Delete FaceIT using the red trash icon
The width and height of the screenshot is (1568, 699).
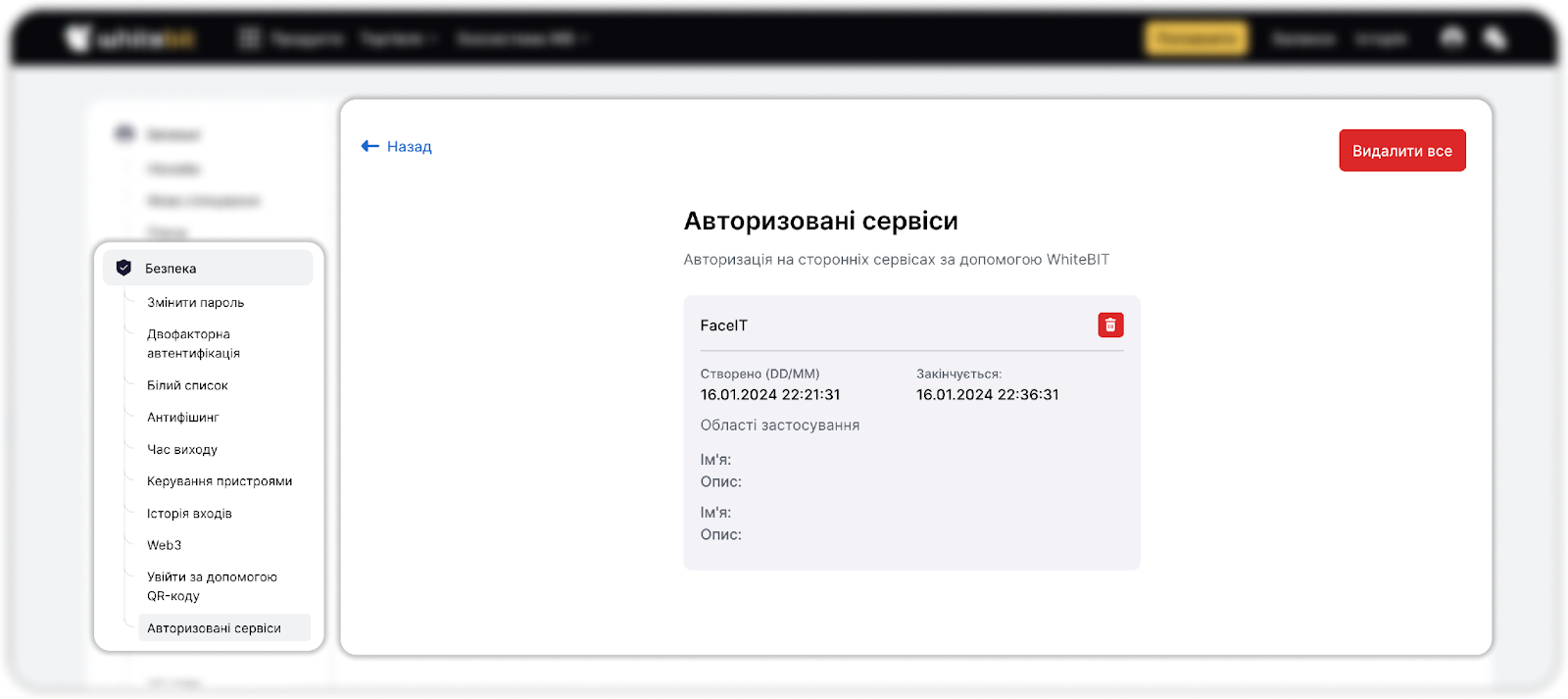click(1109, 325)
